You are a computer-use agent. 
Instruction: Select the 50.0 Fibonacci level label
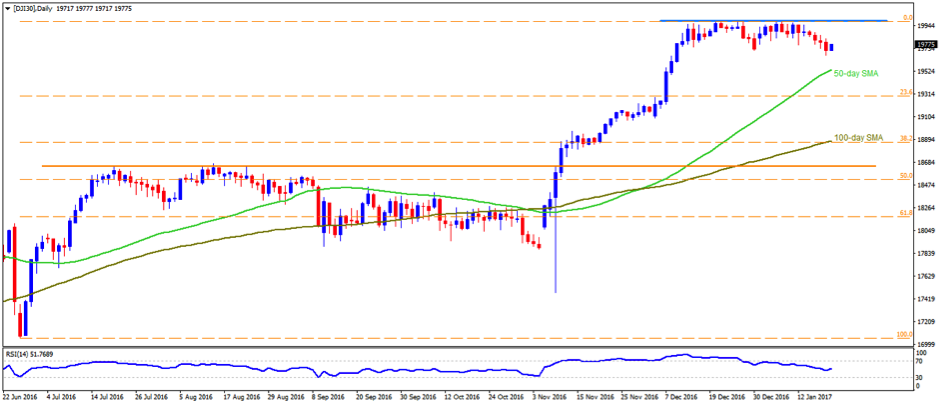903,176
